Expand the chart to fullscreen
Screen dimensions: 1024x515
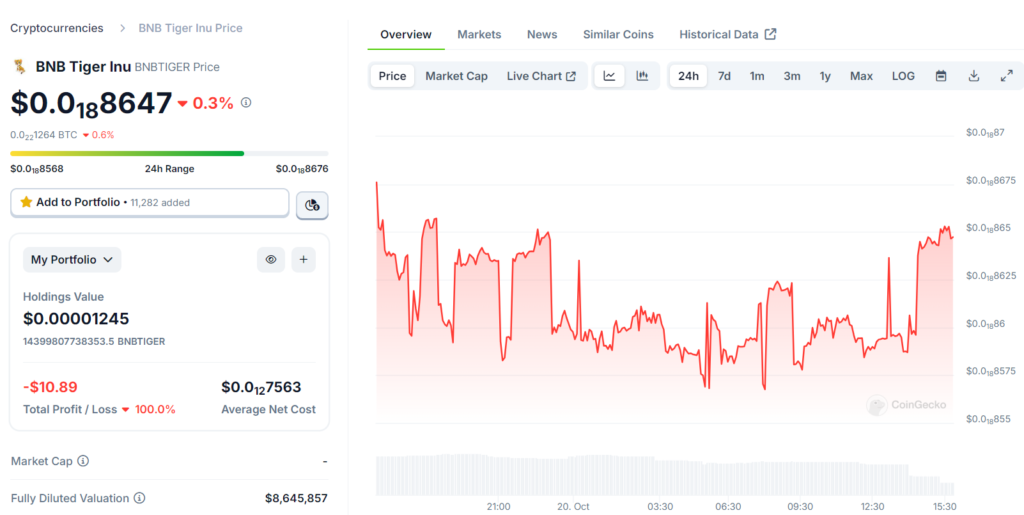[1006, 76]
